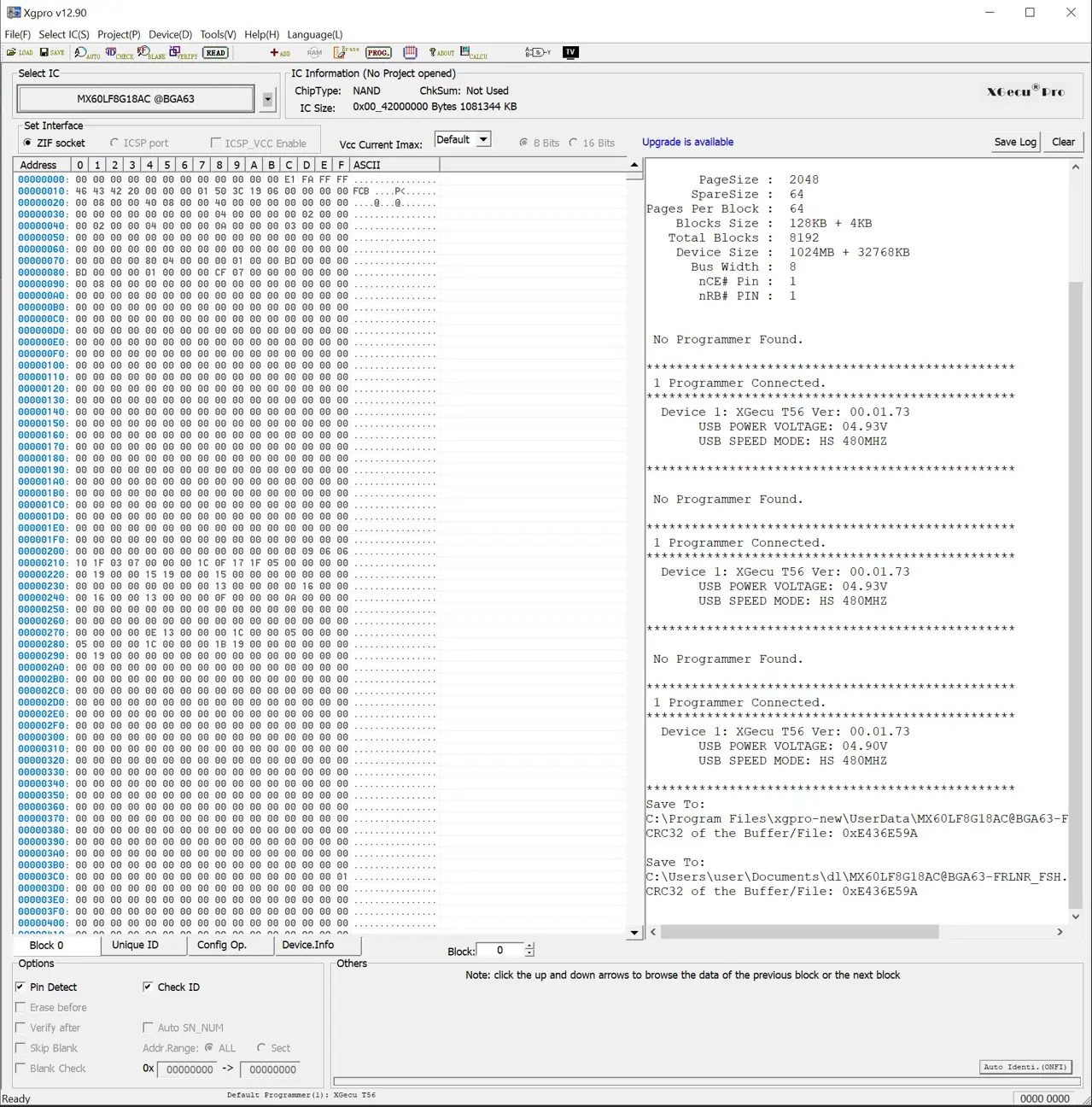The width and height of the screenshot is (1092, 1107).
Task: Click the Auto Identi.(ONFI) button
Action: (x=1025, y=1067)
